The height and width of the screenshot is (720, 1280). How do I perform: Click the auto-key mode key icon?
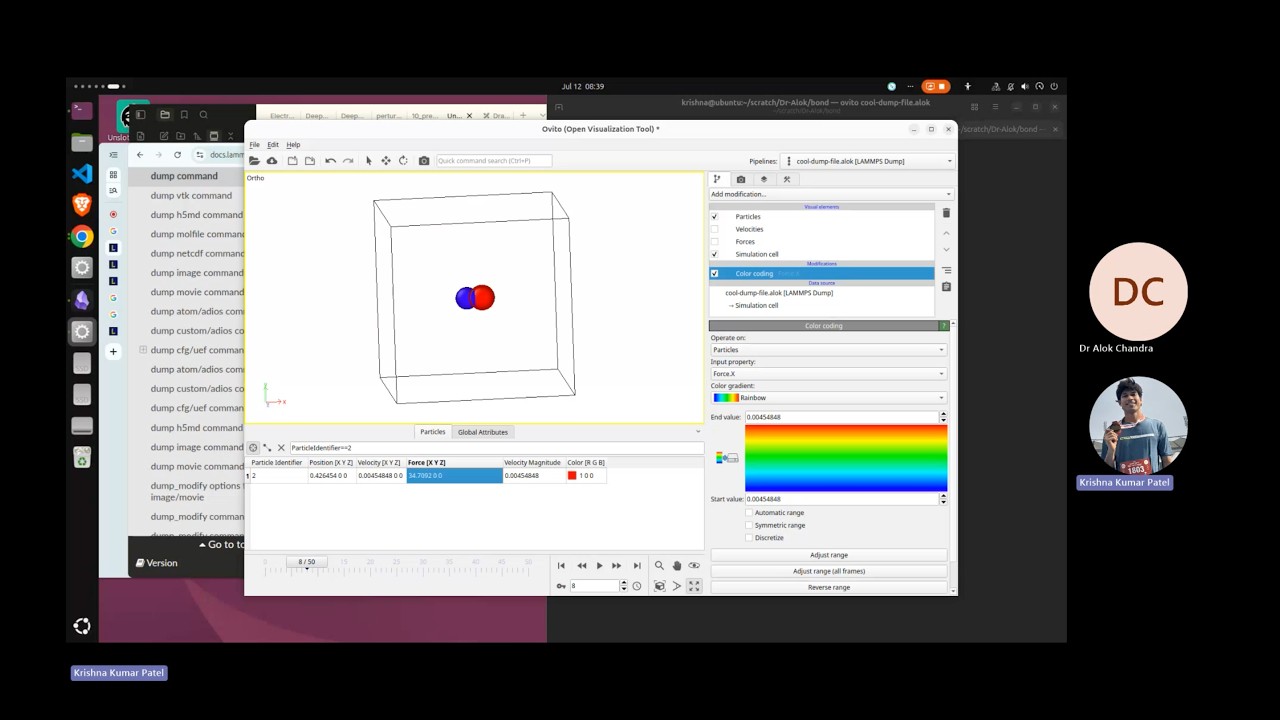[561, 586]
